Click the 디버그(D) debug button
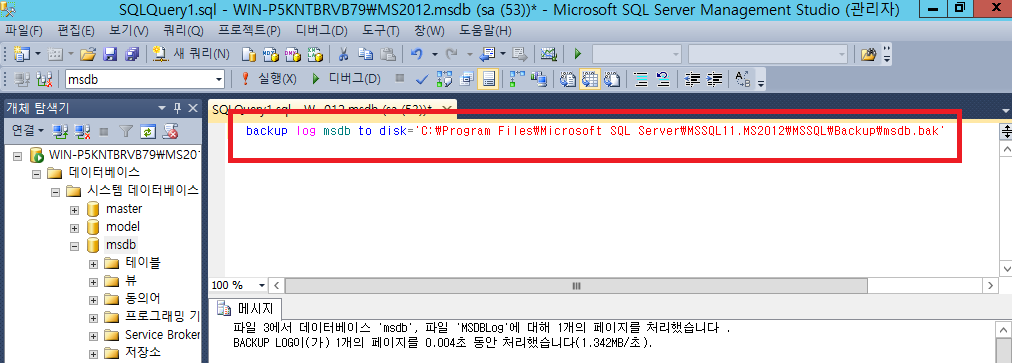1012x363 pixels. tap(347, 79)
